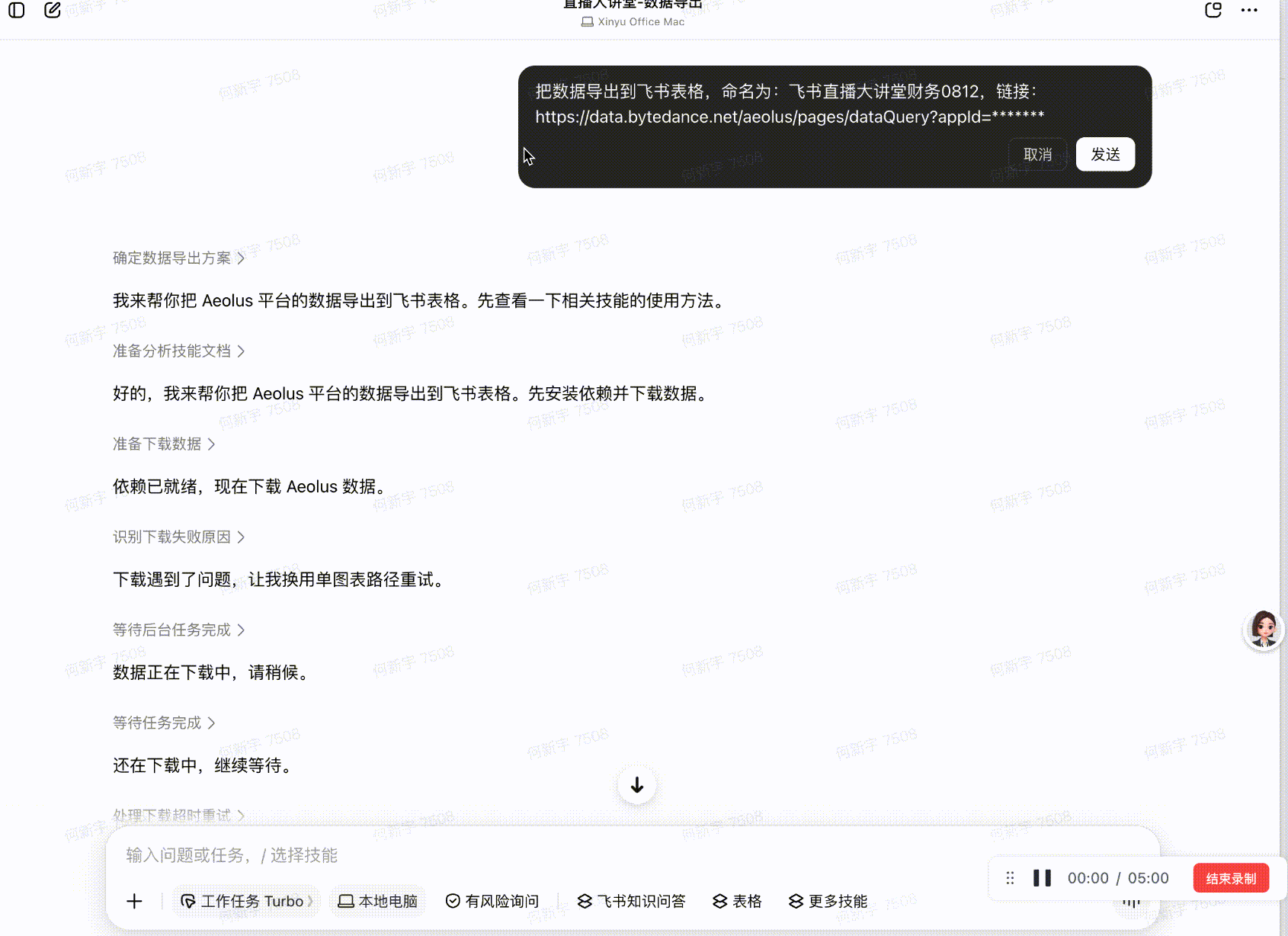Click the Xinyu Office Mac device label
Image resolution: width=1288 pixels, height=936 pixels.
point(633,22)
